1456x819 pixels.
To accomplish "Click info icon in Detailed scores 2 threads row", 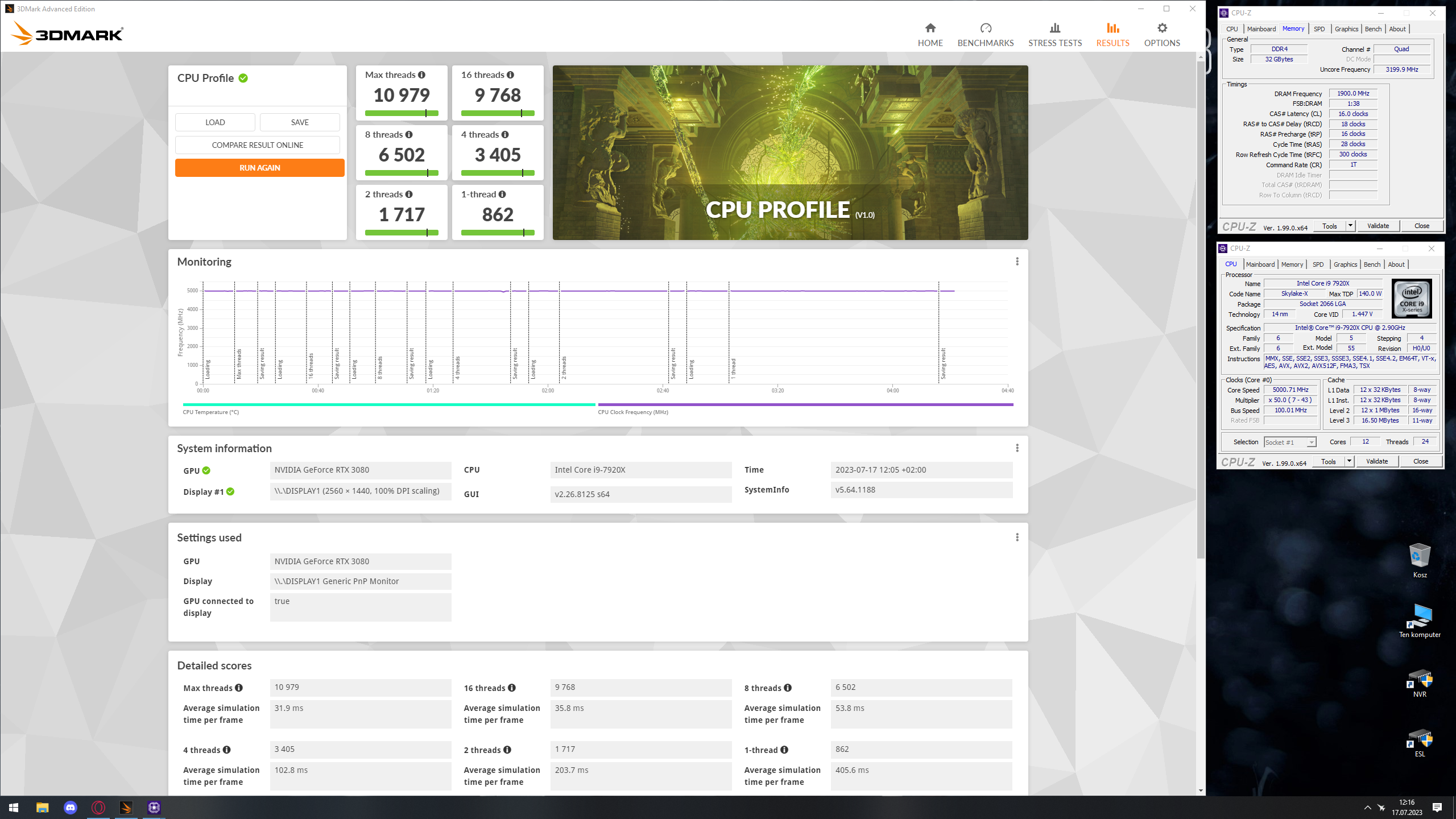I will pos(507,750).
